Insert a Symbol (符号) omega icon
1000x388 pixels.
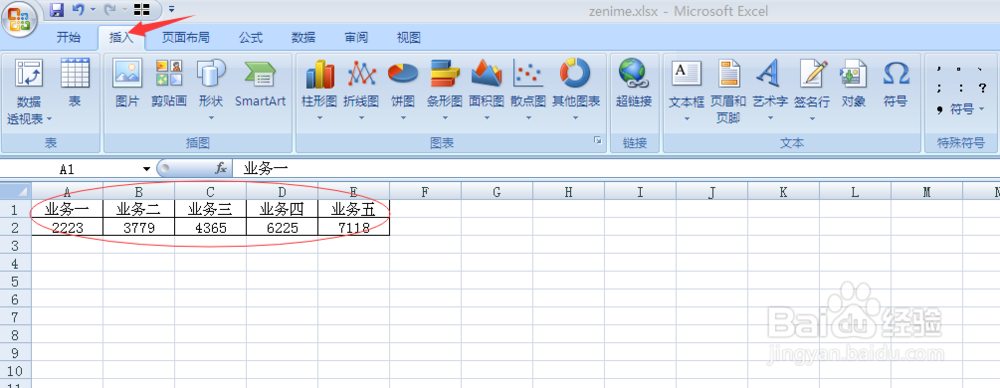coord(895,83)
